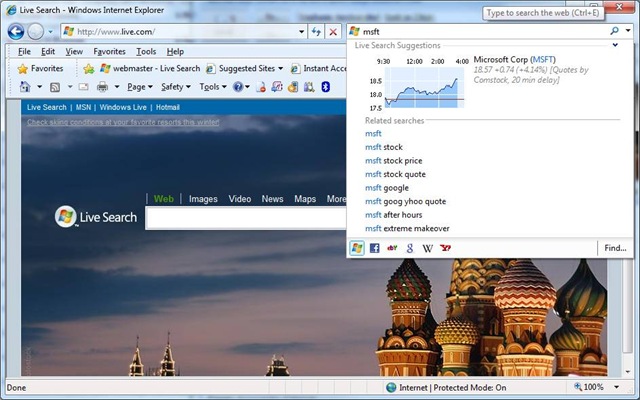
Task: Click the Read Mail envelope icon
Action: (84, 87)
